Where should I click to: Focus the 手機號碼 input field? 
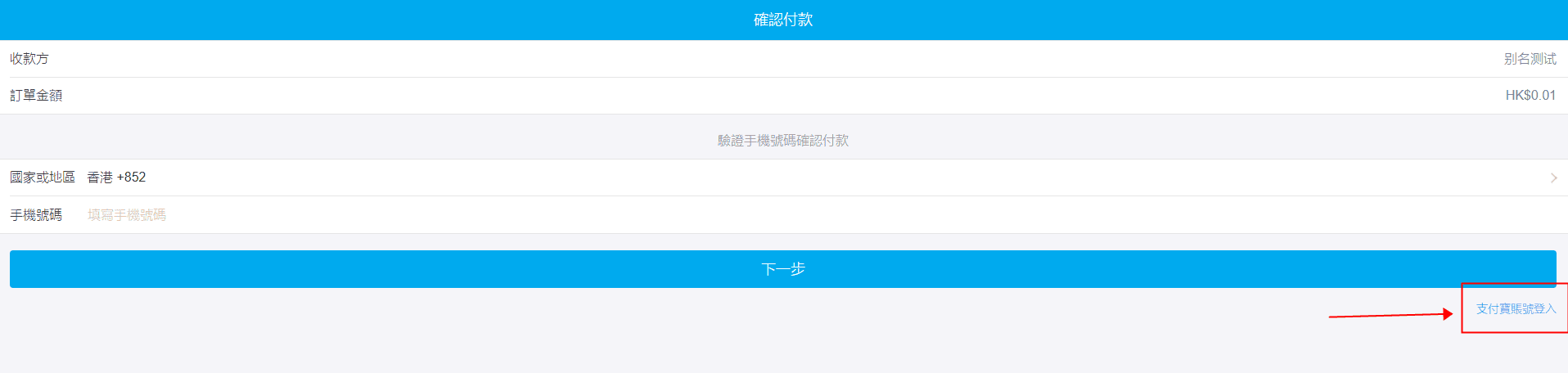click(x=822, y=215)
